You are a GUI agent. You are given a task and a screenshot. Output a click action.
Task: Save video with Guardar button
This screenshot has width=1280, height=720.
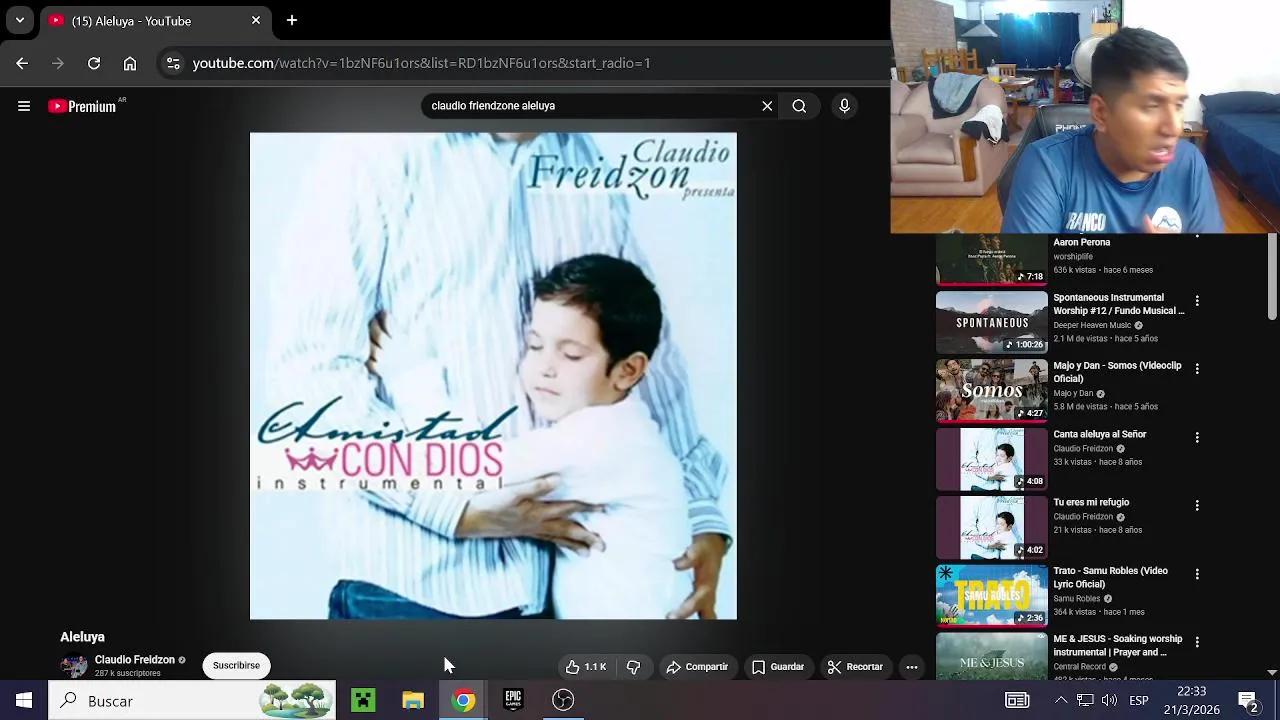[778, 667]
